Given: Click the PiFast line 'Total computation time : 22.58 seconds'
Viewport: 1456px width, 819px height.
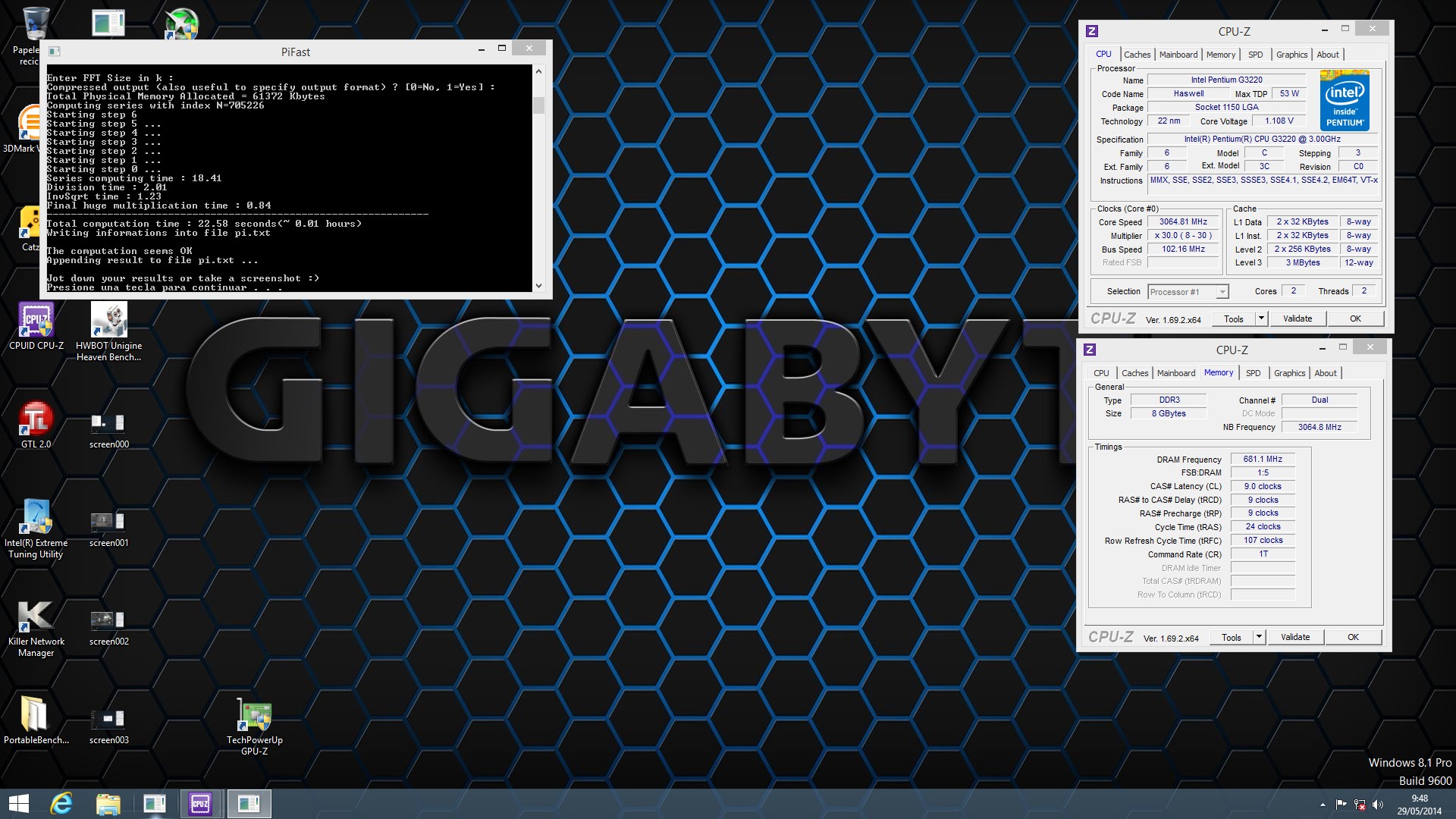Looking at the screenshot, I should (x=204, y=224).
